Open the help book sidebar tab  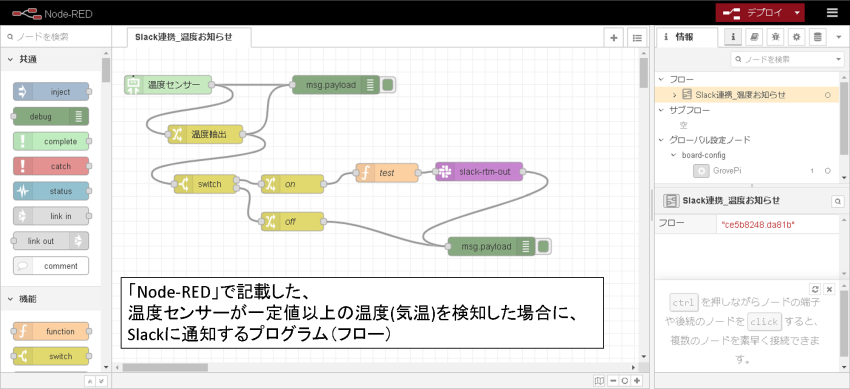coord(754,37)
